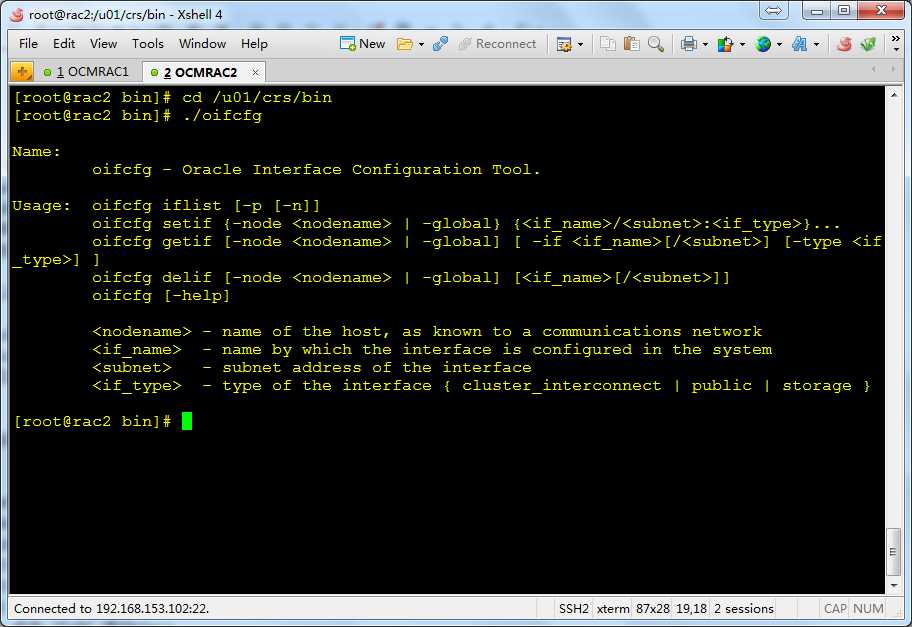Click the tab scroll right arrow
Screen dimensions: 912x627
893,69
